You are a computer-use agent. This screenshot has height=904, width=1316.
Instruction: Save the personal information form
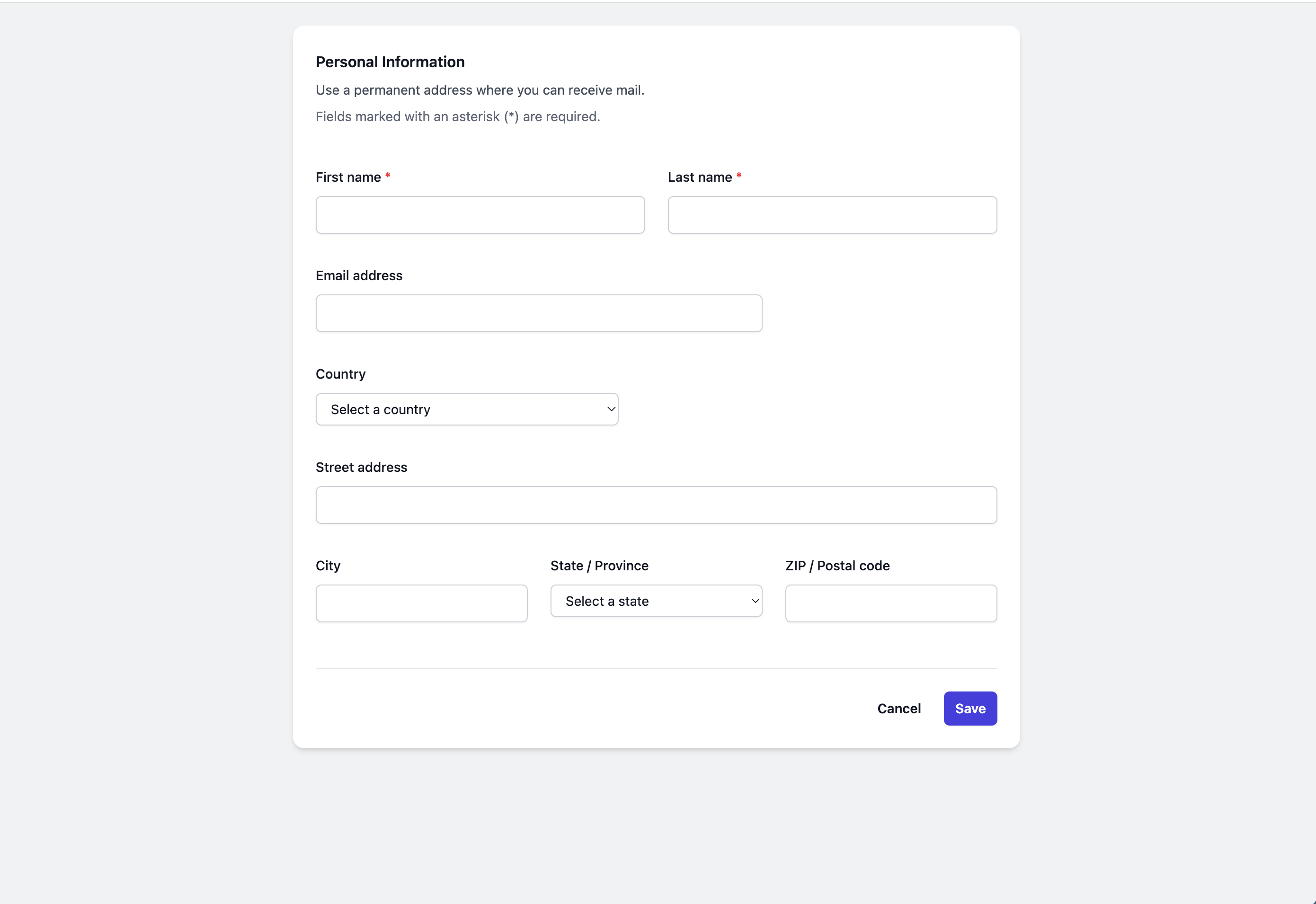(x=969, y=708)
